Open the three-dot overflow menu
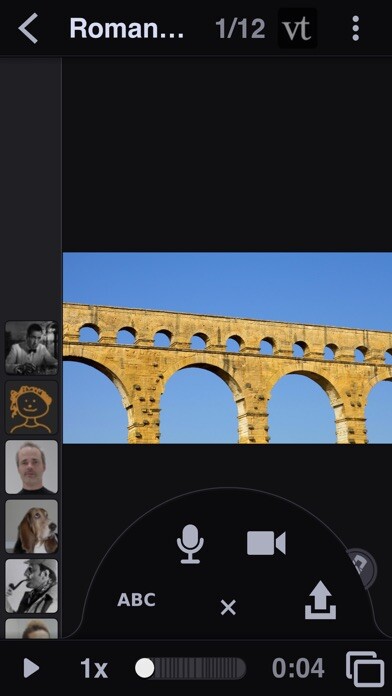This screenshot has height=696, width=392. pos(355,28)
